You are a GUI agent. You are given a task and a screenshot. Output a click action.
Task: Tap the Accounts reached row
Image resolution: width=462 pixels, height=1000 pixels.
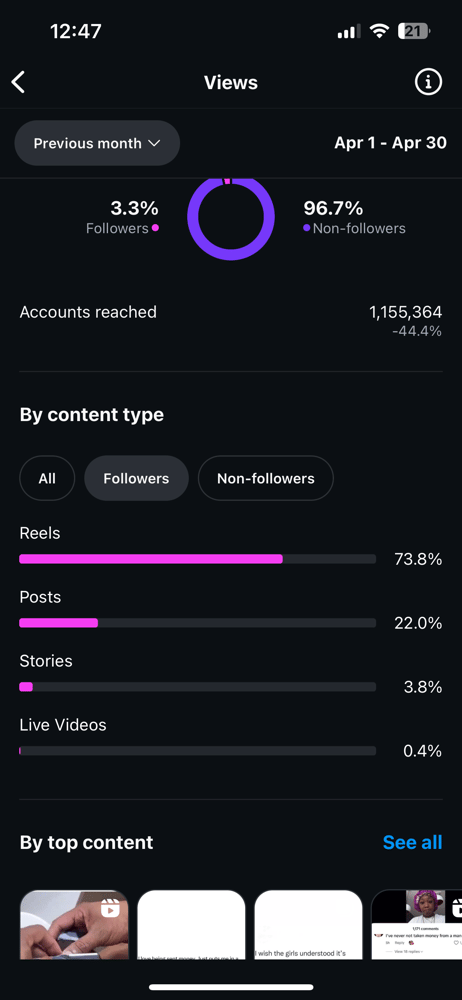(231, 320)
